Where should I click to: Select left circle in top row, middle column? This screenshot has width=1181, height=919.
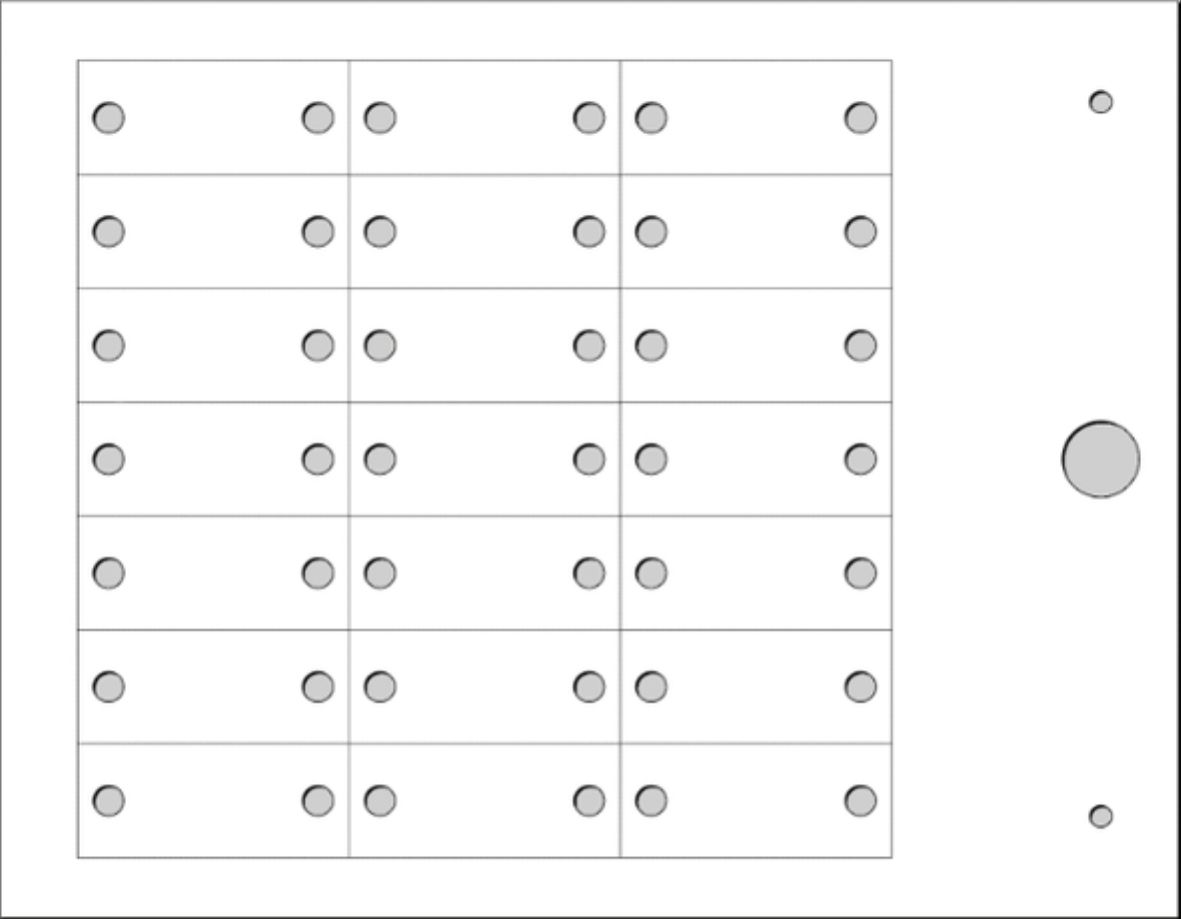380,118
